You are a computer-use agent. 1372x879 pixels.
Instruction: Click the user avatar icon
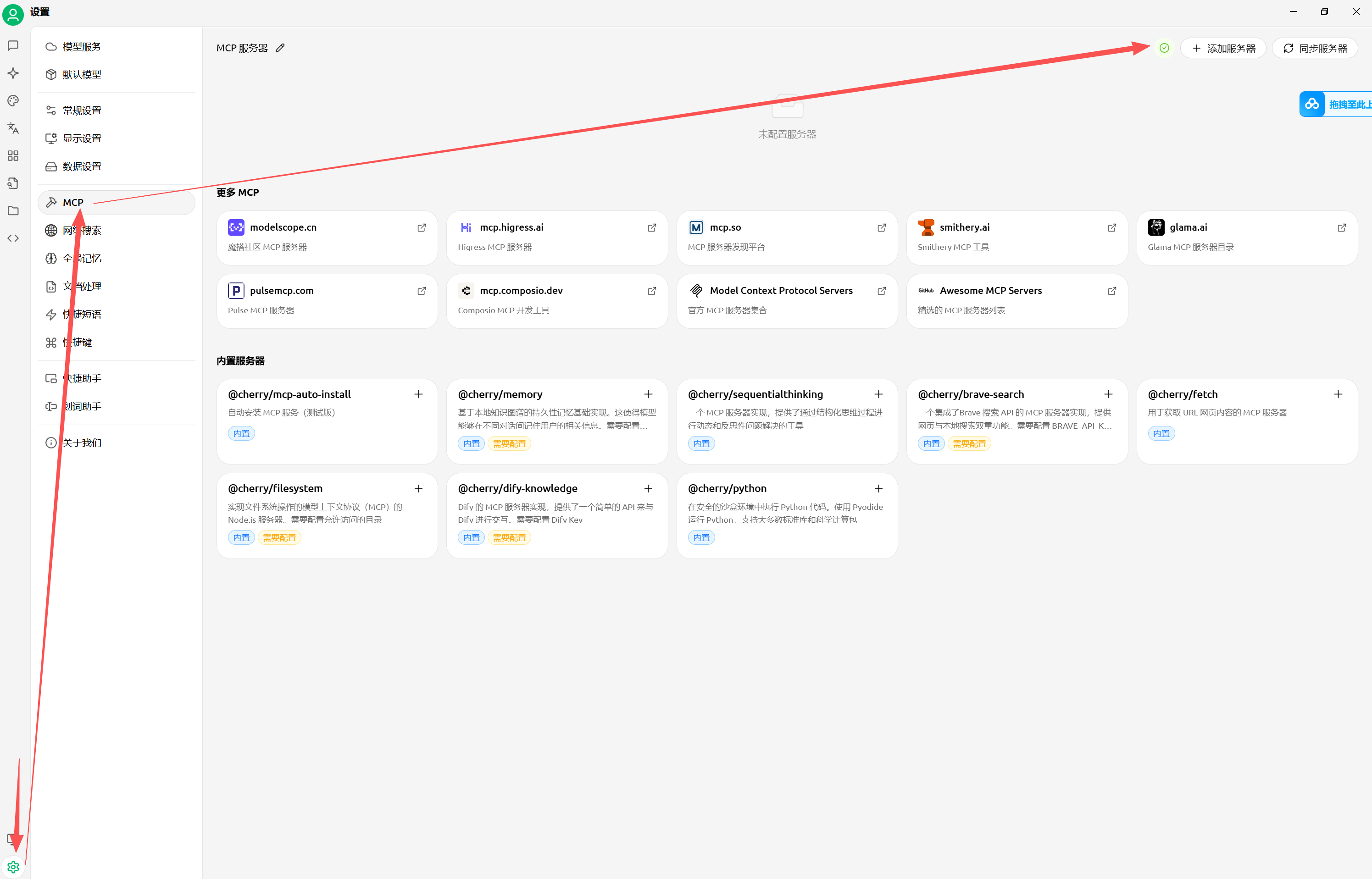click(13, 14)
